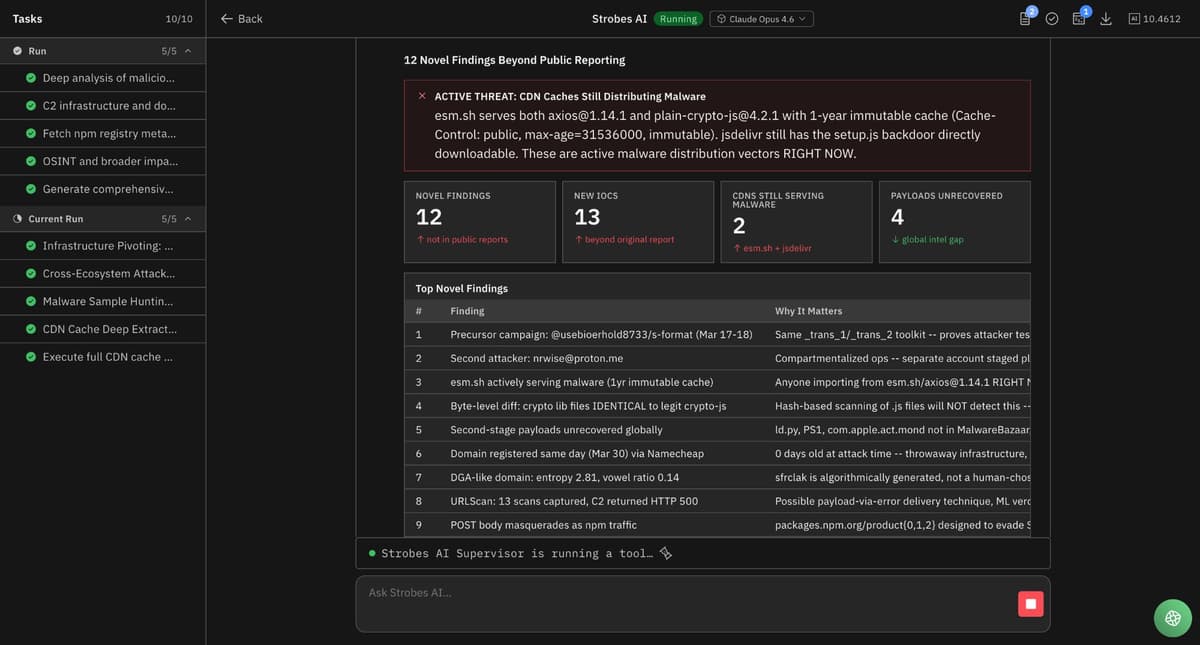
Task: Click POST body masquerades finding
Action: click(717, 525)
